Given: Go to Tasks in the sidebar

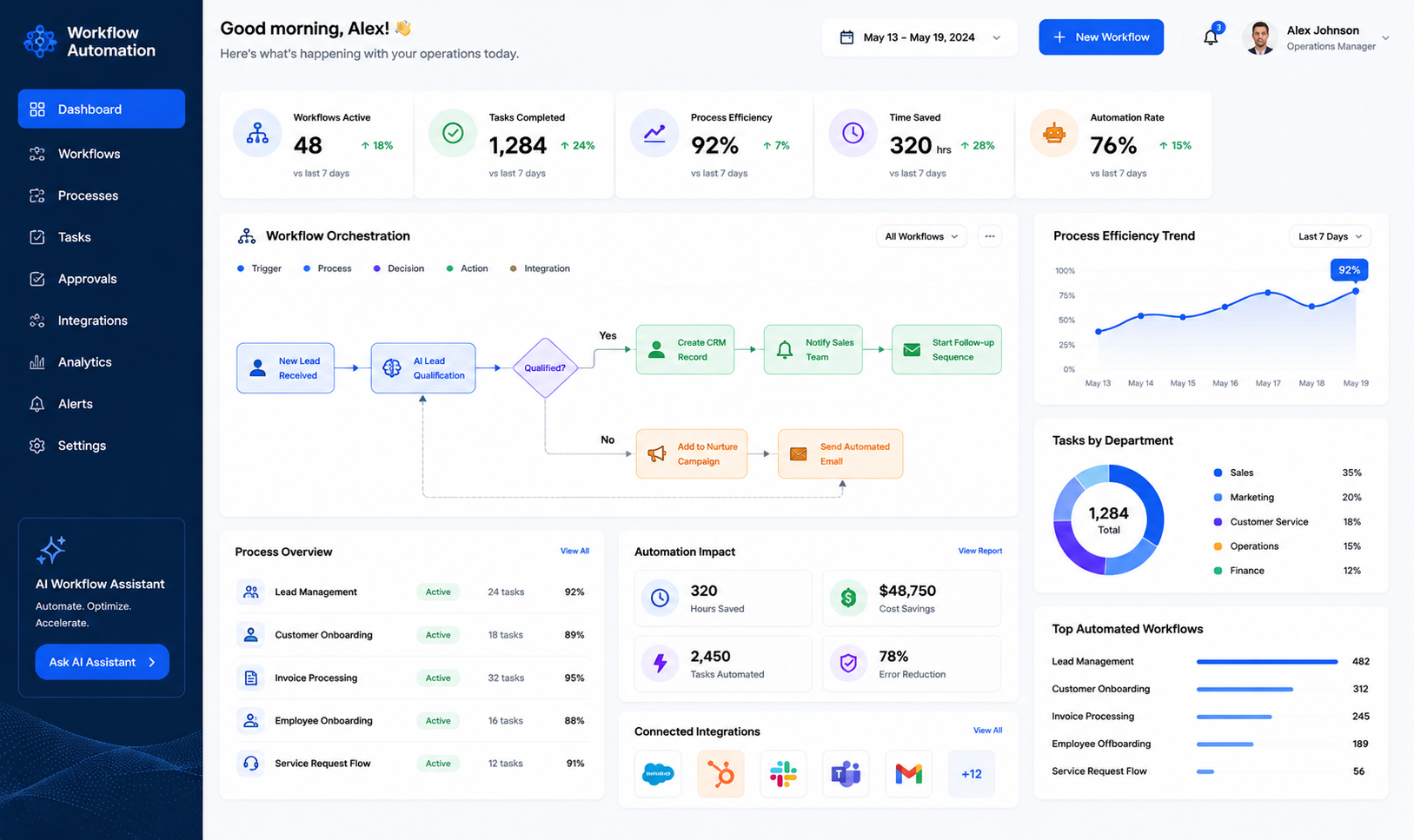Looking at the screenshot, I should pos(102,237).
